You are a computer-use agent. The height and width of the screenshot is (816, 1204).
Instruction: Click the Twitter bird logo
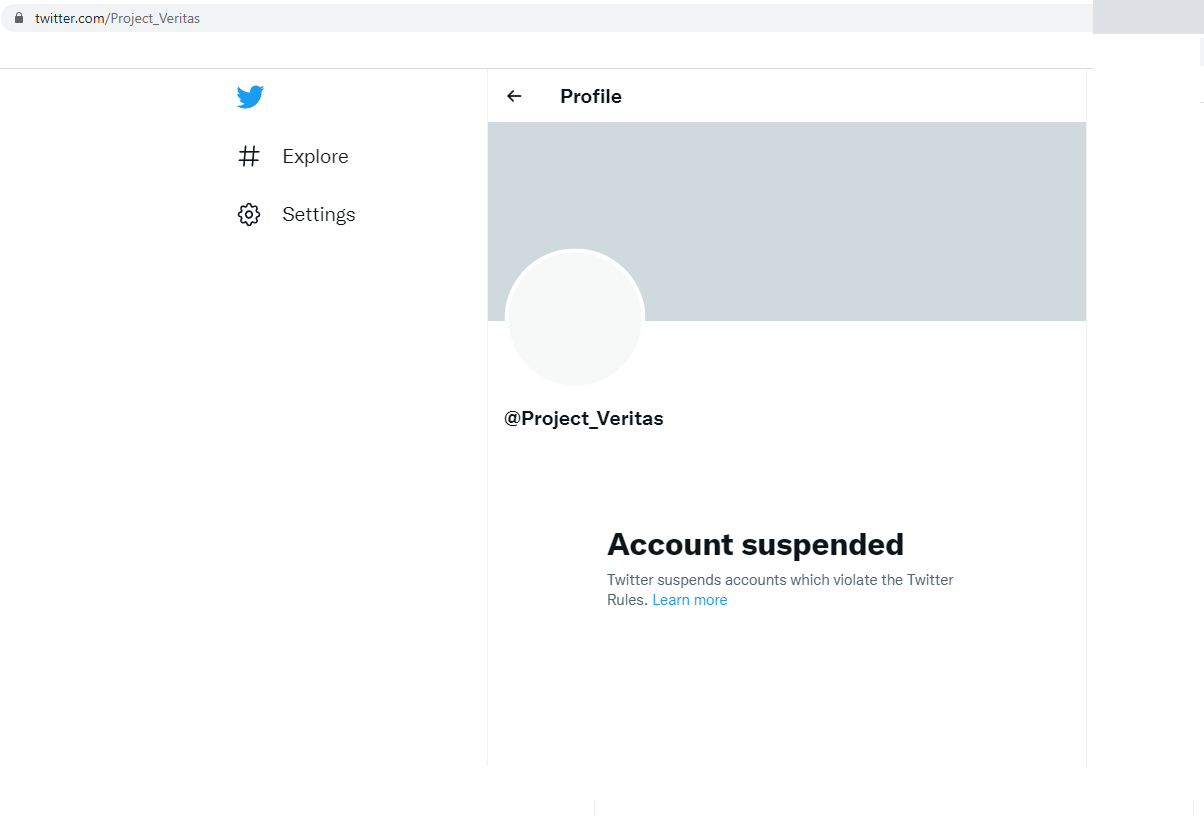click(250, 97)
